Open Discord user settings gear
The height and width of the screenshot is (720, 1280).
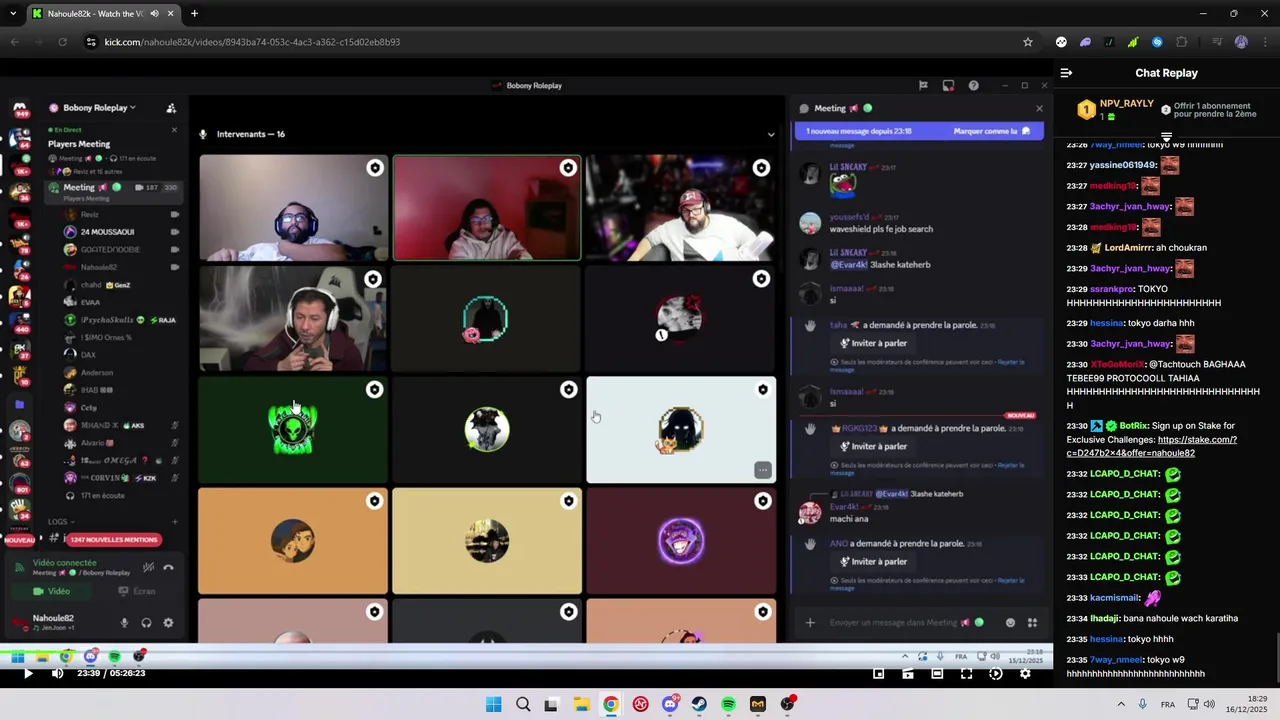coord(168,622)
